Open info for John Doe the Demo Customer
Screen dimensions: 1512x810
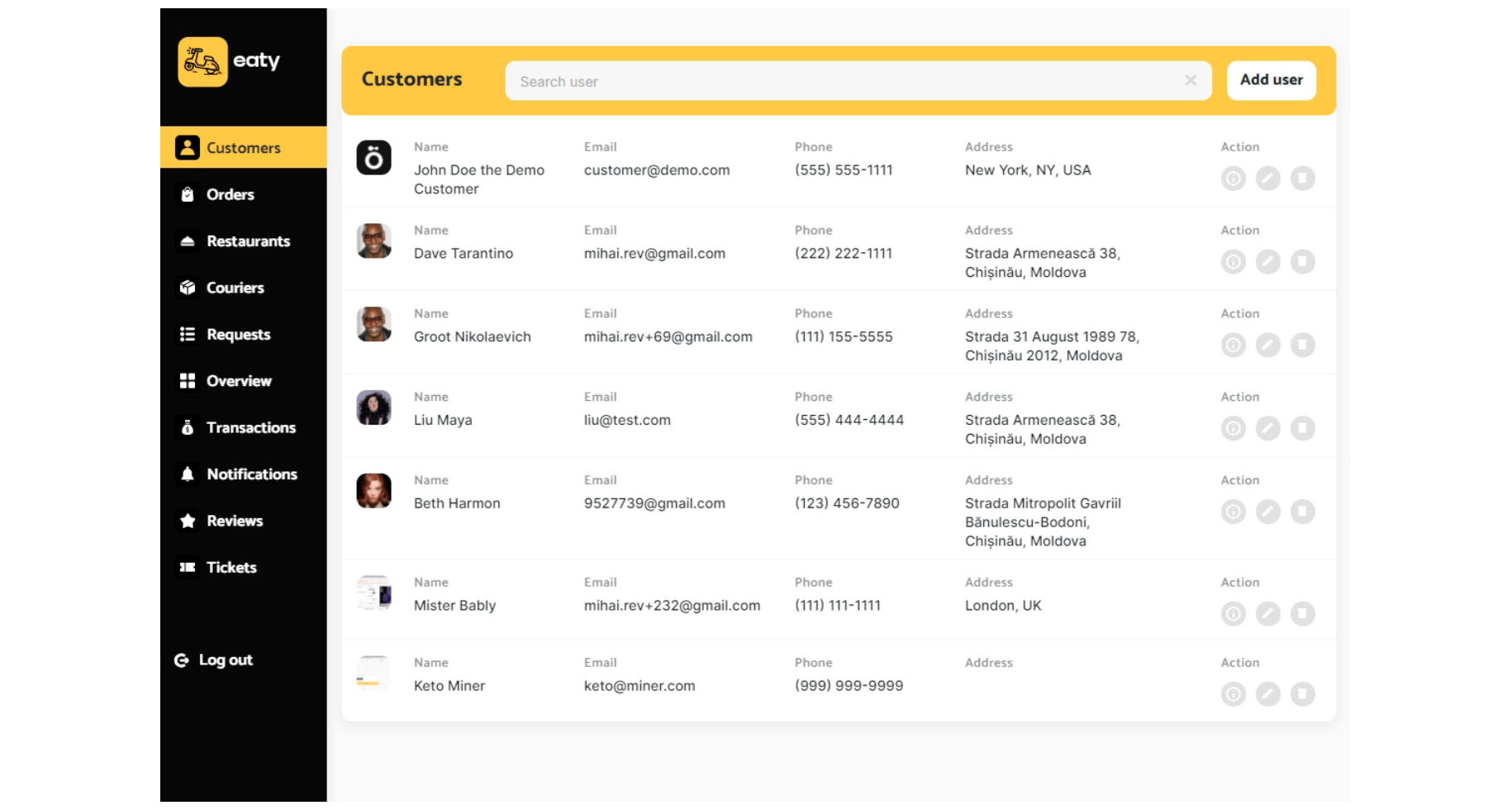[1233, 179]
